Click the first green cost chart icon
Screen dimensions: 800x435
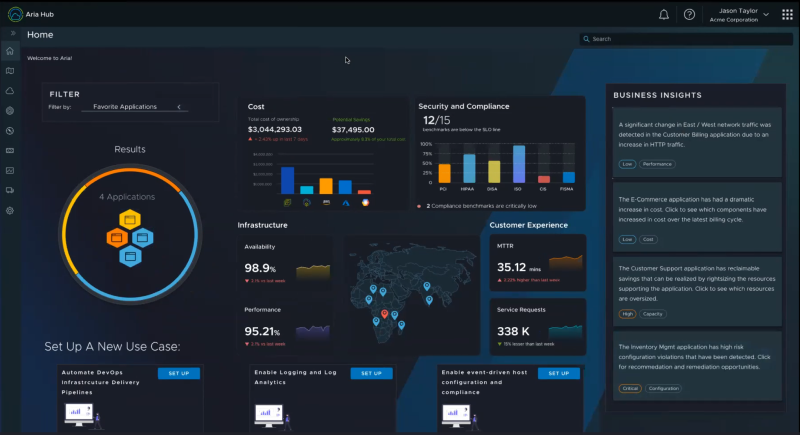pyautogui.click(x=287, y=202)
